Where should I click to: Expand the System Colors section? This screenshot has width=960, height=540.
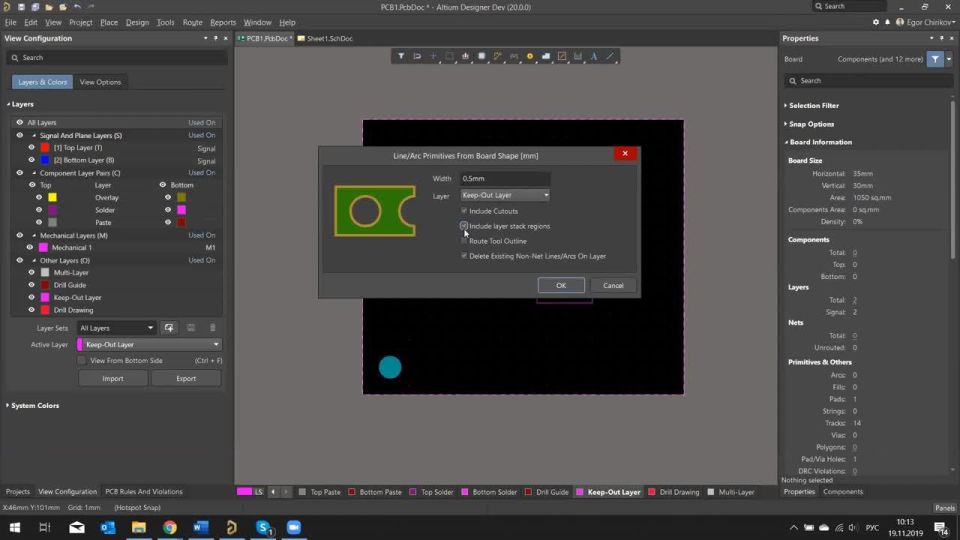pyautogui.click(x=7, y=405)
